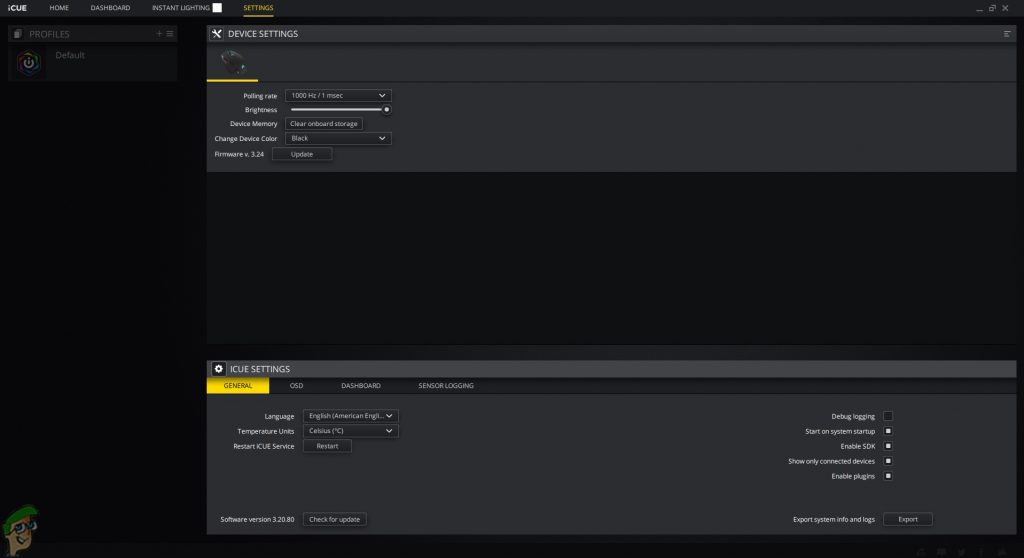
Task: Toggle Start on system startup checkbox
Action: coord(888,431)
